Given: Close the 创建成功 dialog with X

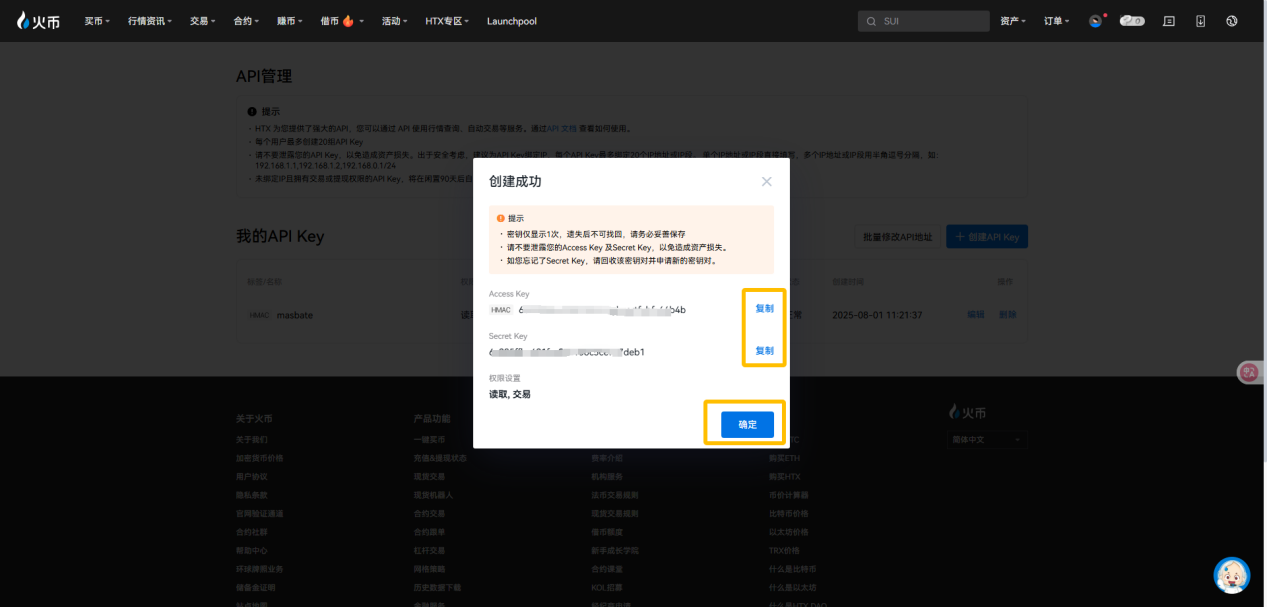Looking at the screenshot, I should (767, 181).
